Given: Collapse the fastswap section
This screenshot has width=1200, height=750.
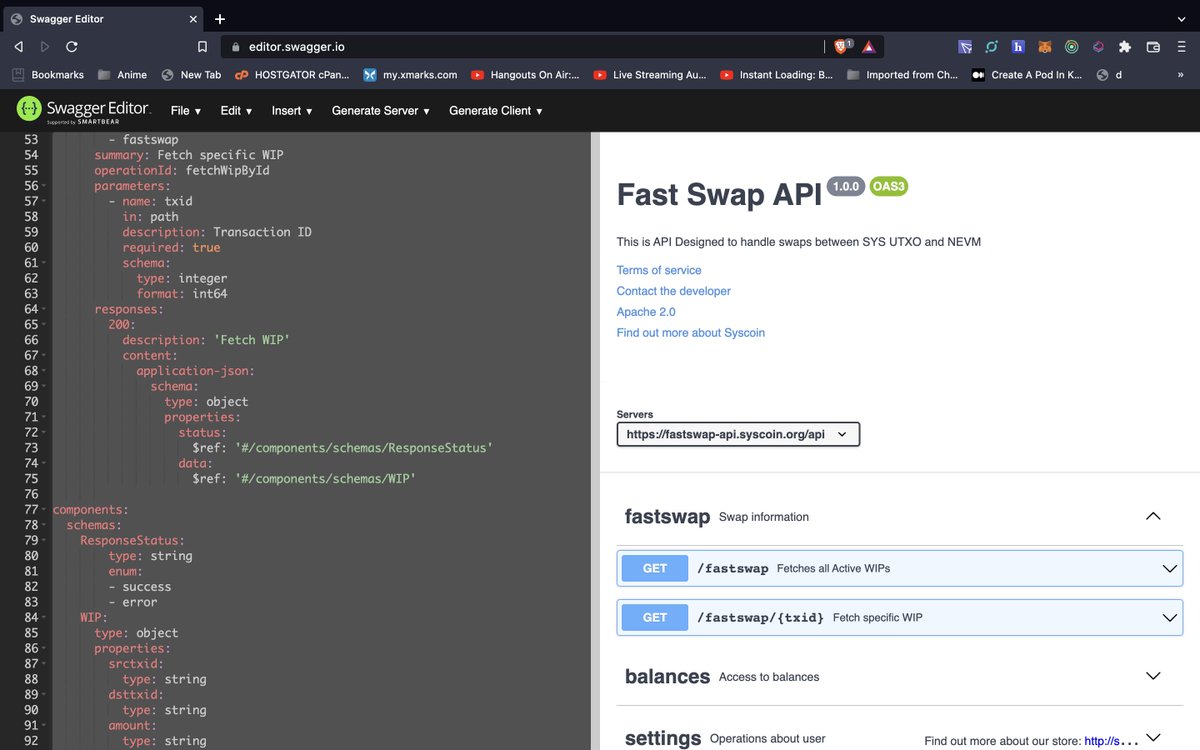Looking at the screenshot, I should pyautogui.click(x=1153, y=517).
